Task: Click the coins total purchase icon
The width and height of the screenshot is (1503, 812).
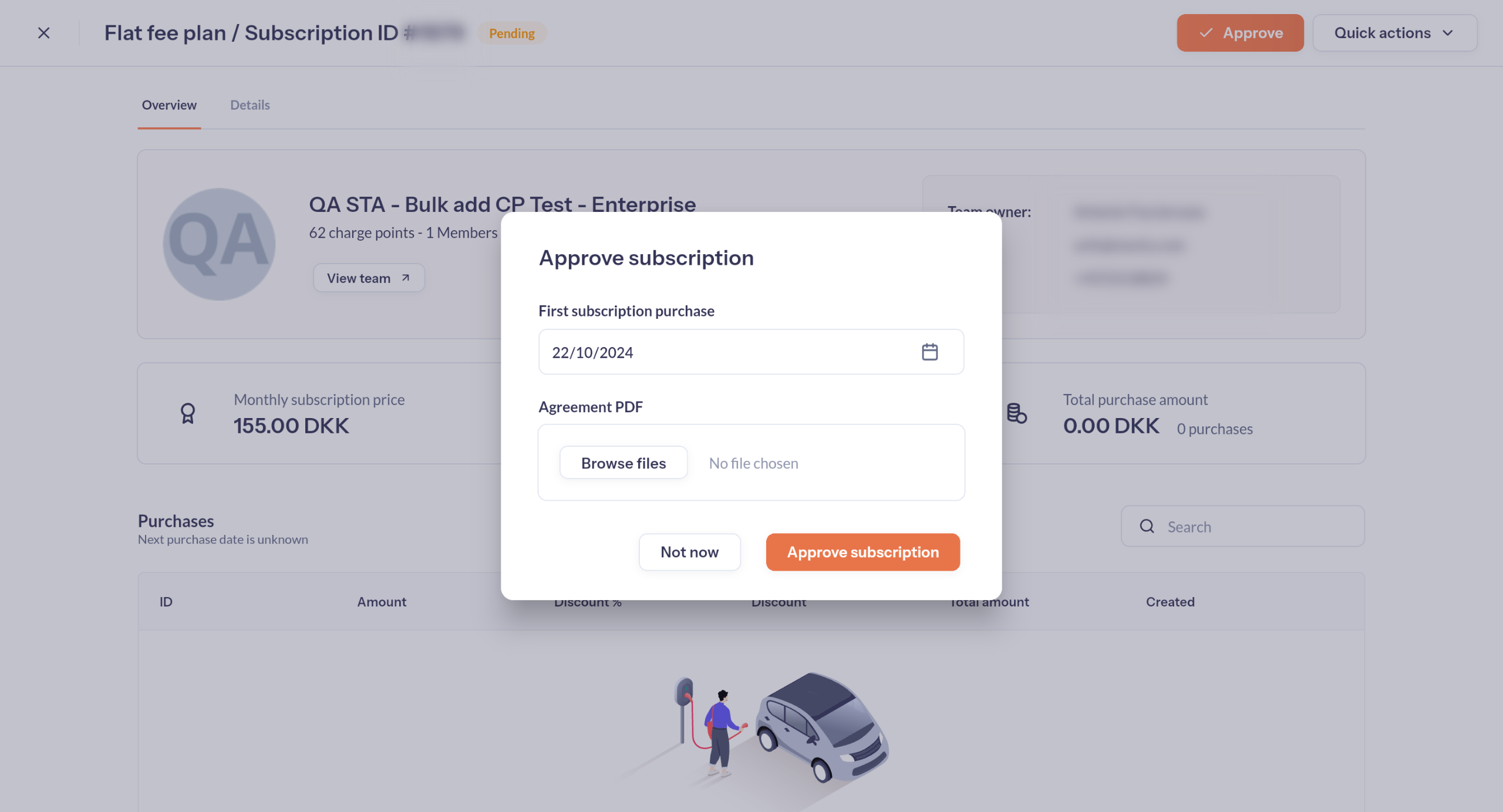Action: [x=1017, y=413]
